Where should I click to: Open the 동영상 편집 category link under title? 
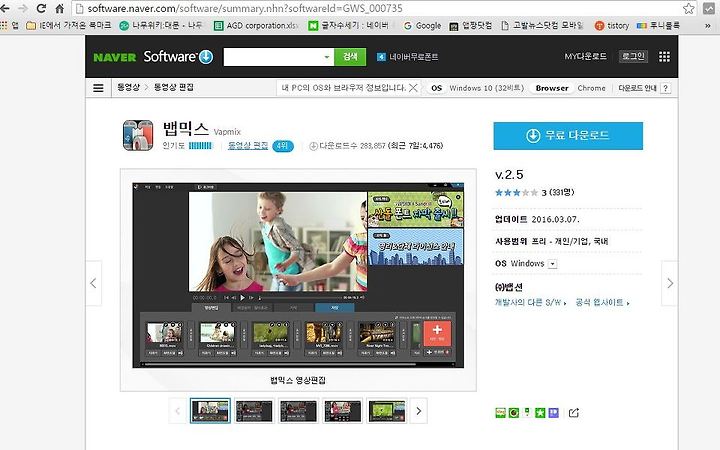pos(248,146)
